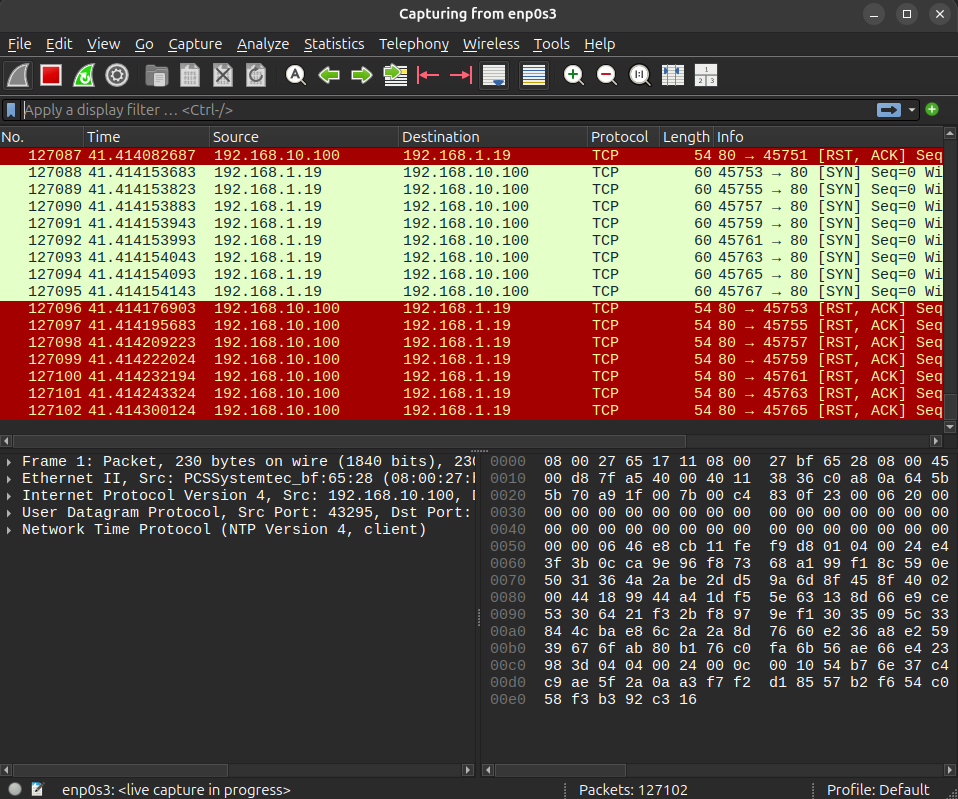Expand User Datagram Protocol row
This screenshot has width=958, height=799.
tap(9, 513)
